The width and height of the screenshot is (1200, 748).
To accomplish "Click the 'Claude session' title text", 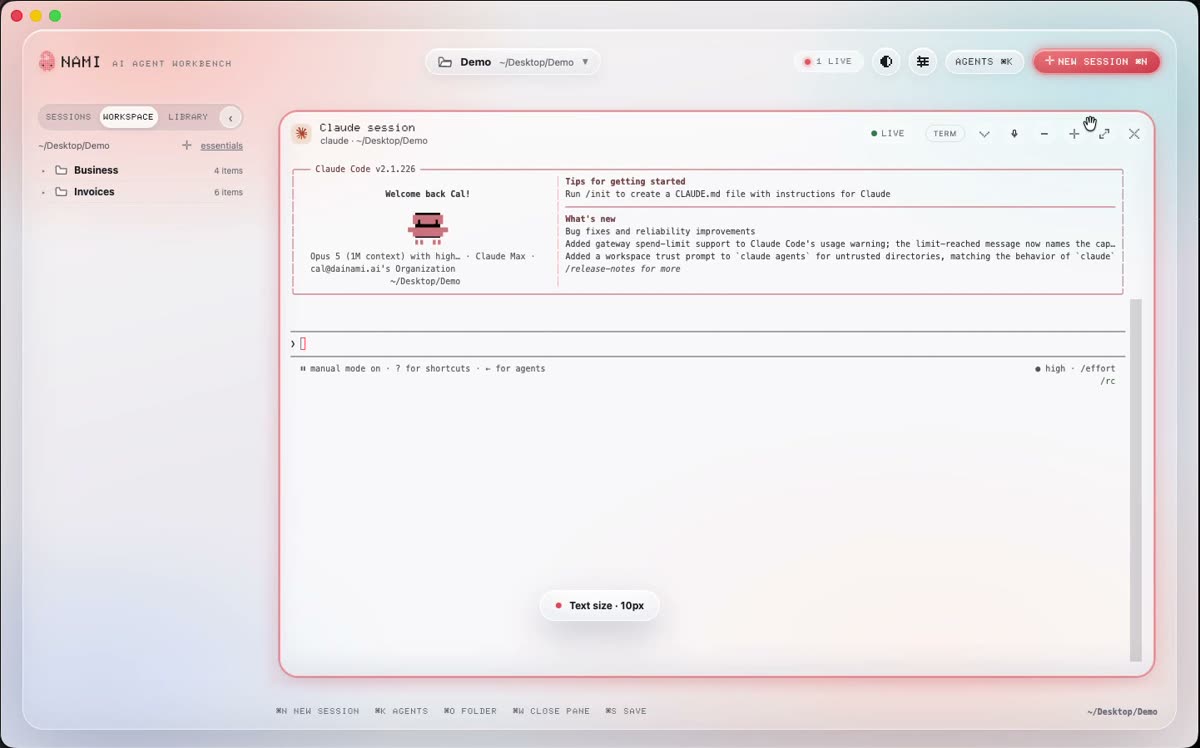I will point(367,128).
